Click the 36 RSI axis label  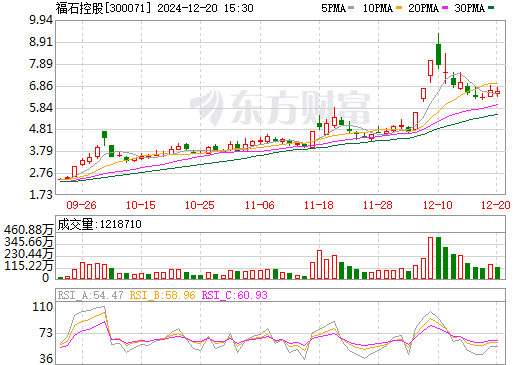(46, 359)
